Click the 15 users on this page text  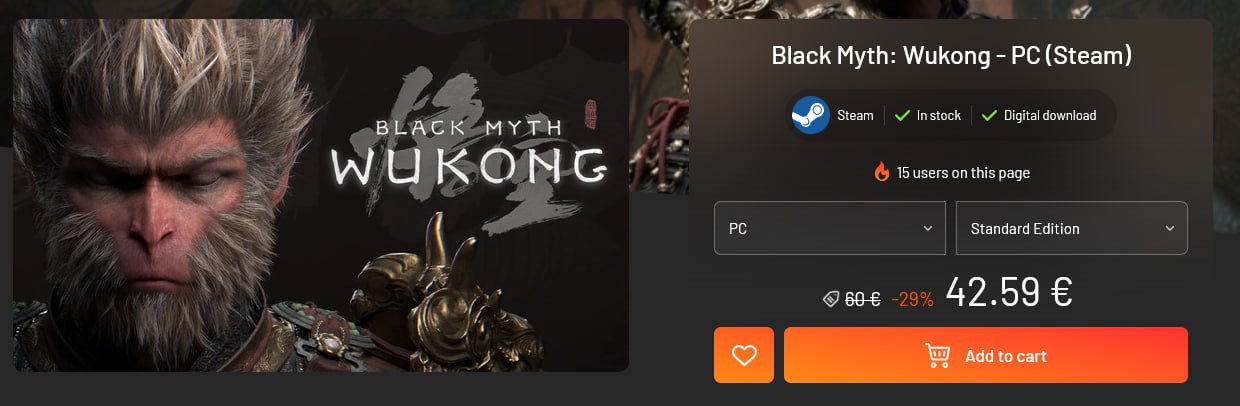[x=963, y=173]
